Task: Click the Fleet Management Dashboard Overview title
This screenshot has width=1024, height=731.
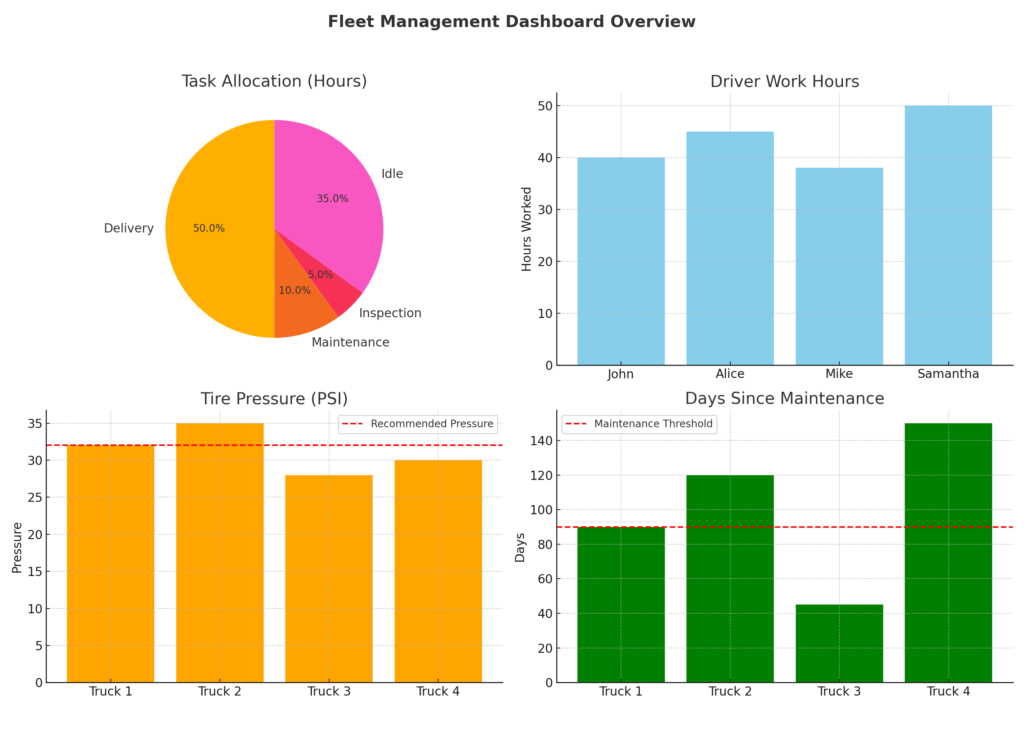Action: pos(511,22)
